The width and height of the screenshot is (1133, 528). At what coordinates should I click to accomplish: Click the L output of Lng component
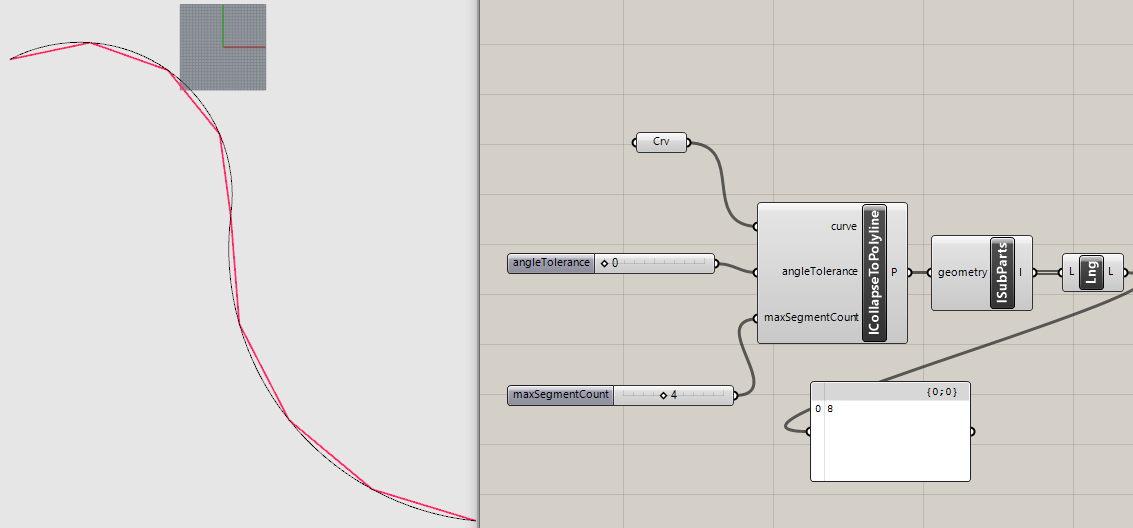[x=1111, y=272]
